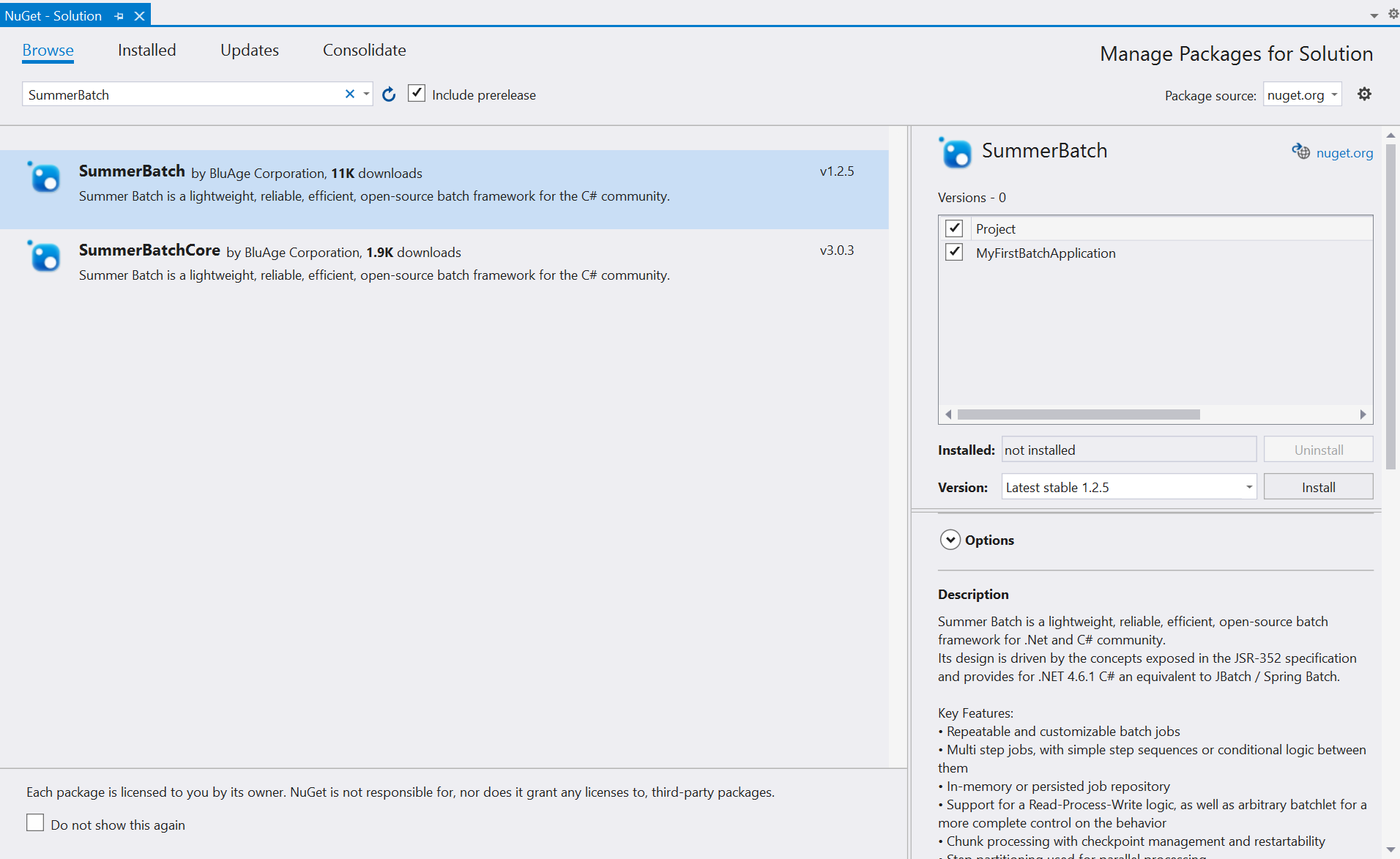Select the SummerBatch package row
This screenshot has height=859, width=1400.
click(x=444, y=189)
